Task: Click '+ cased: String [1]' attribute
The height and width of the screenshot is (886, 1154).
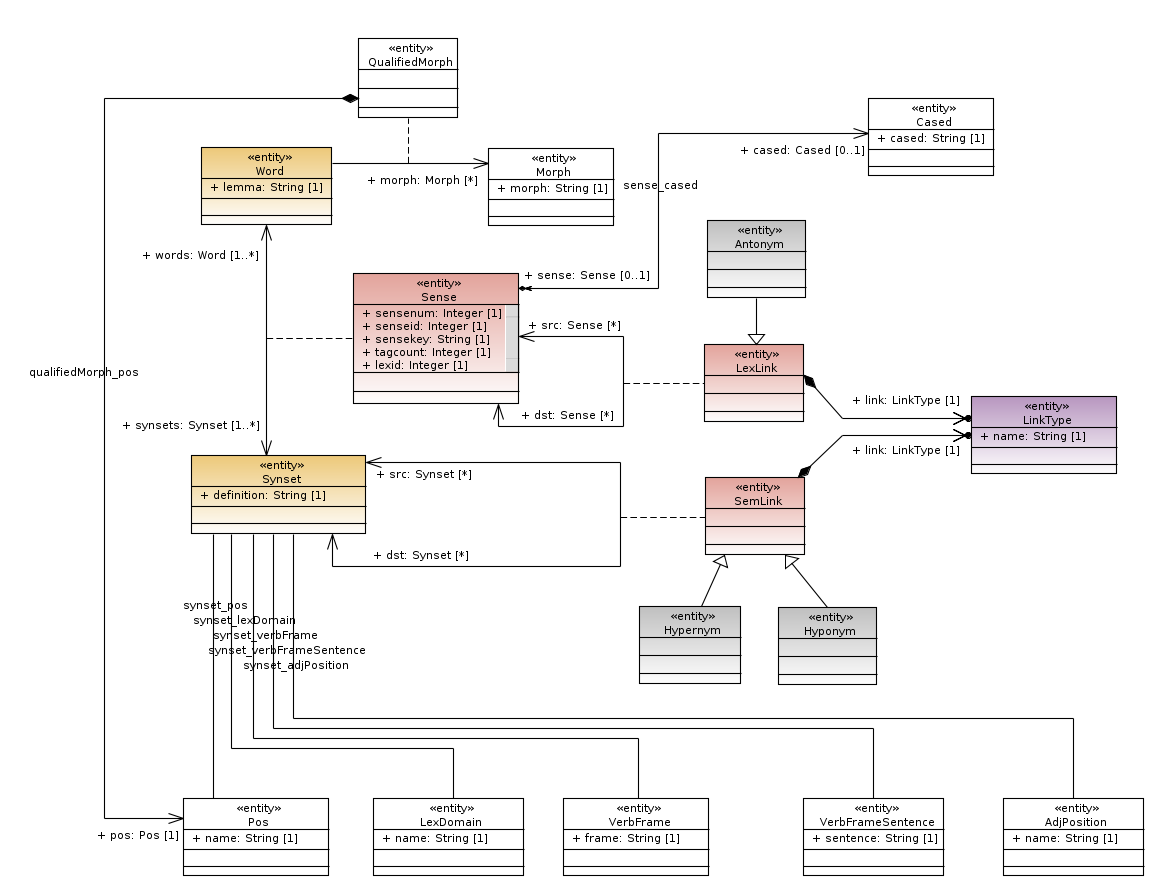Action: [931, 138]
